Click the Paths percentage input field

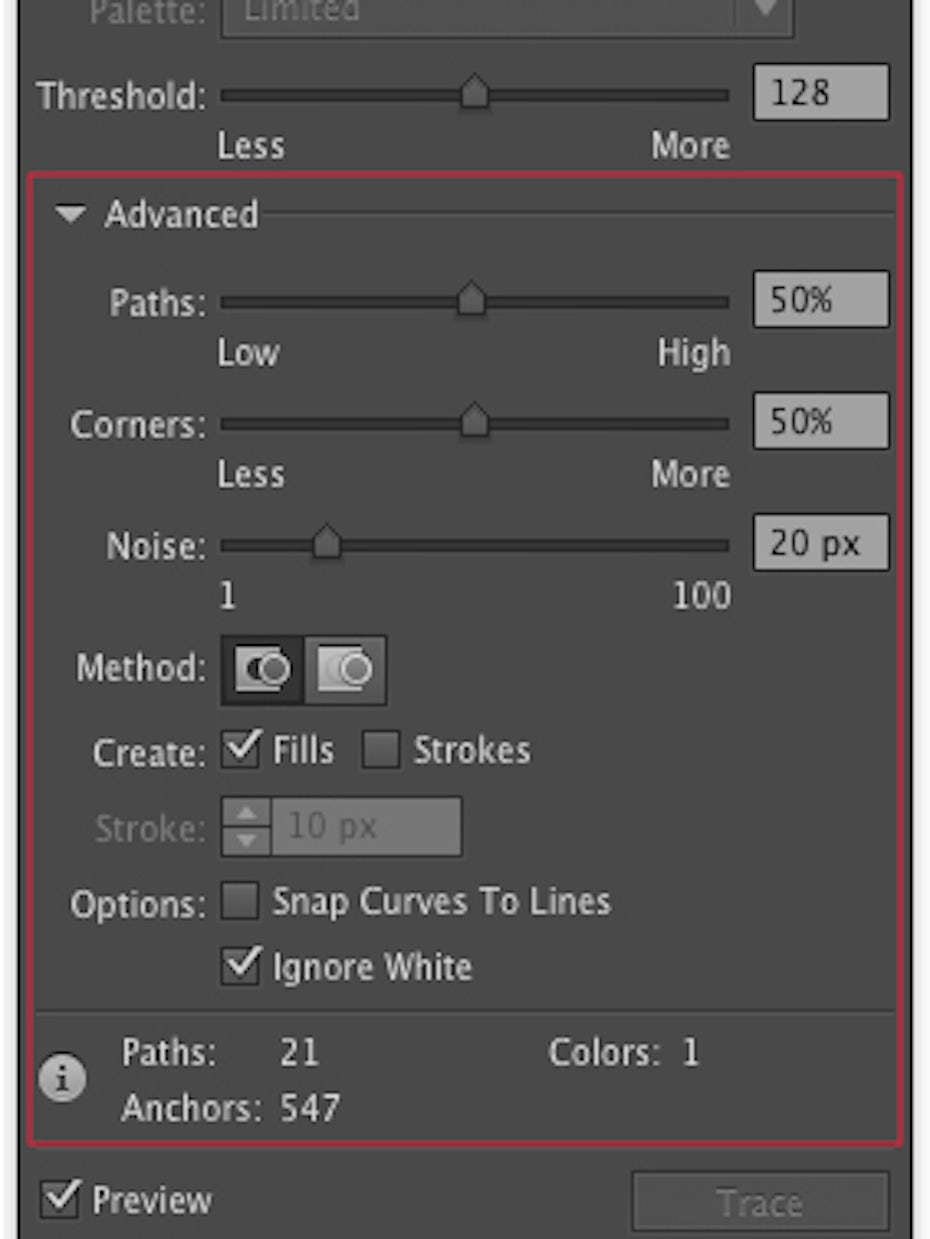(820, 299)
